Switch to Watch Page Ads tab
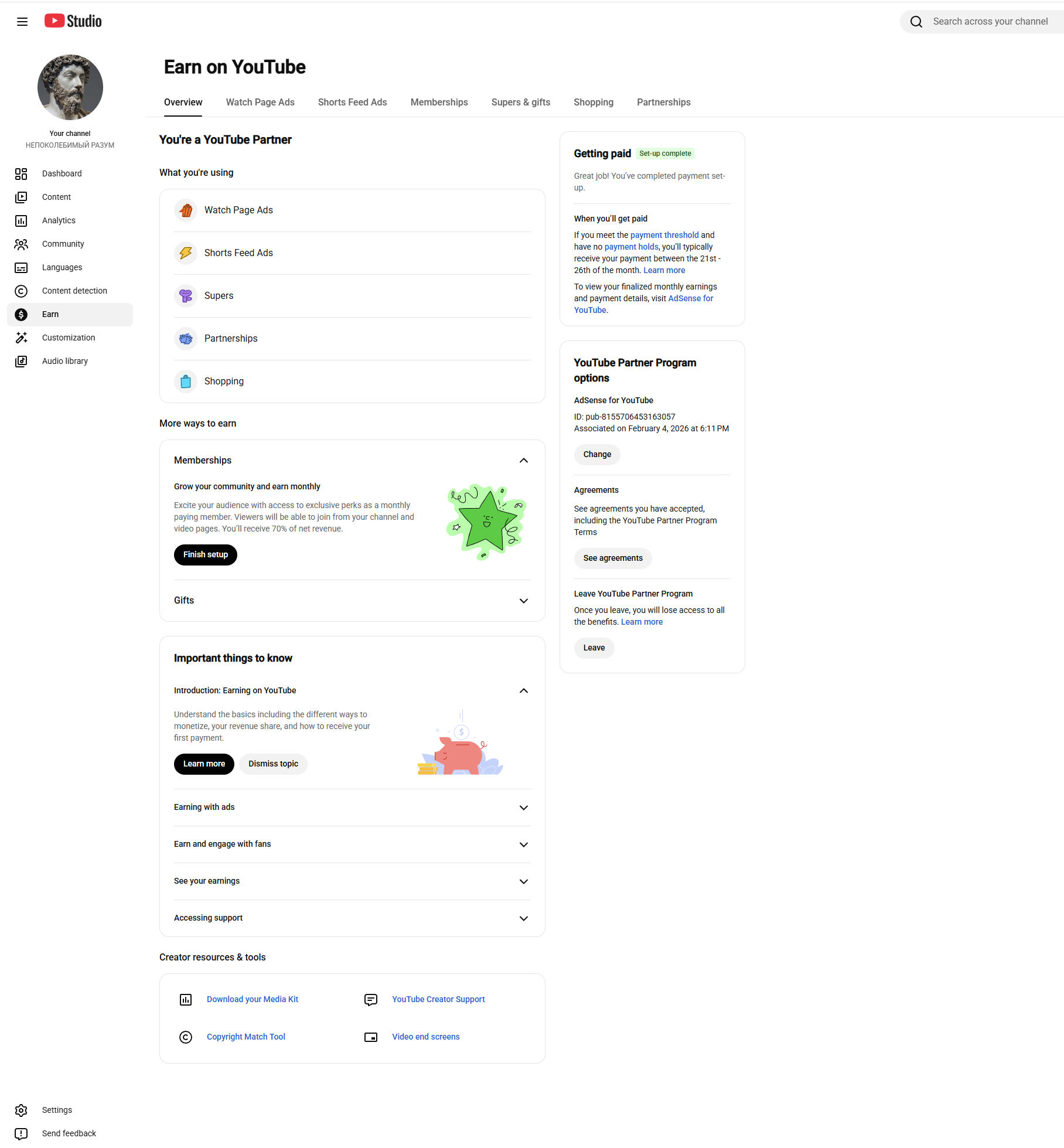This screenshot has width=1064, height=1148. point(260,103)
